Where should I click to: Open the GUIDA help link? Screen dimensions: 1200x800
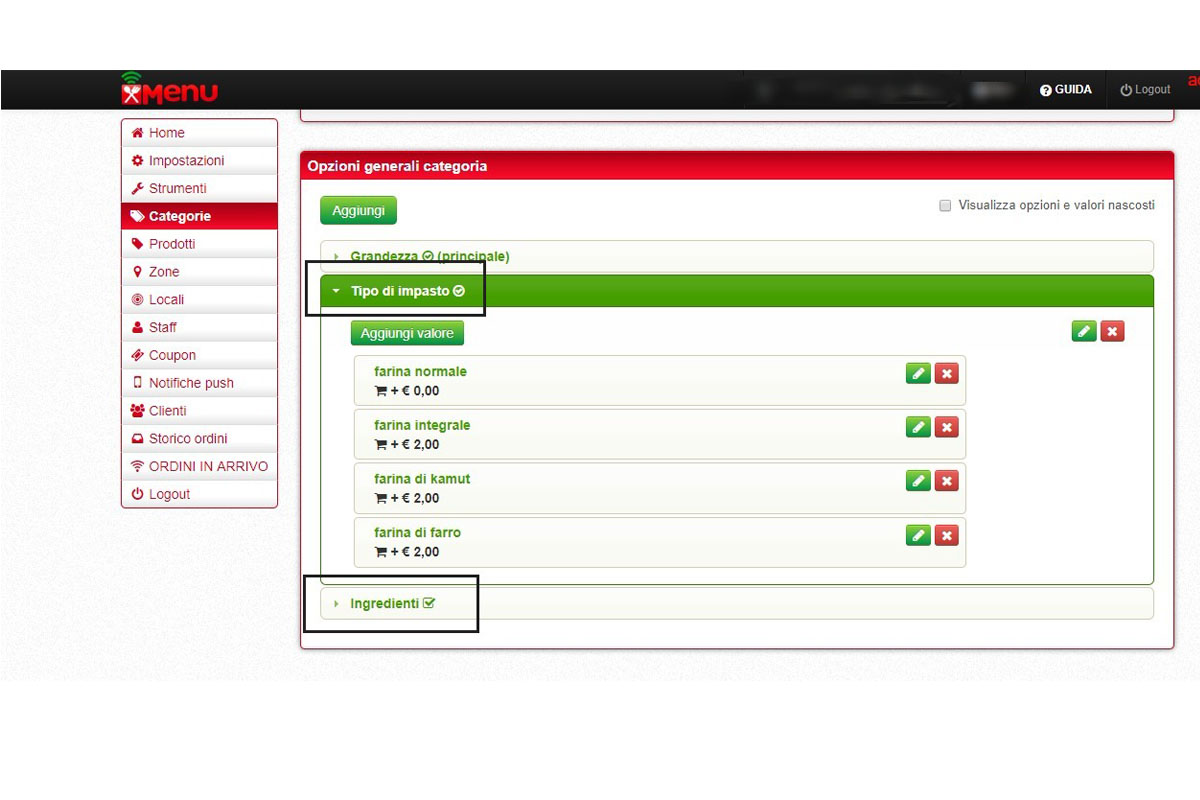1066,90
